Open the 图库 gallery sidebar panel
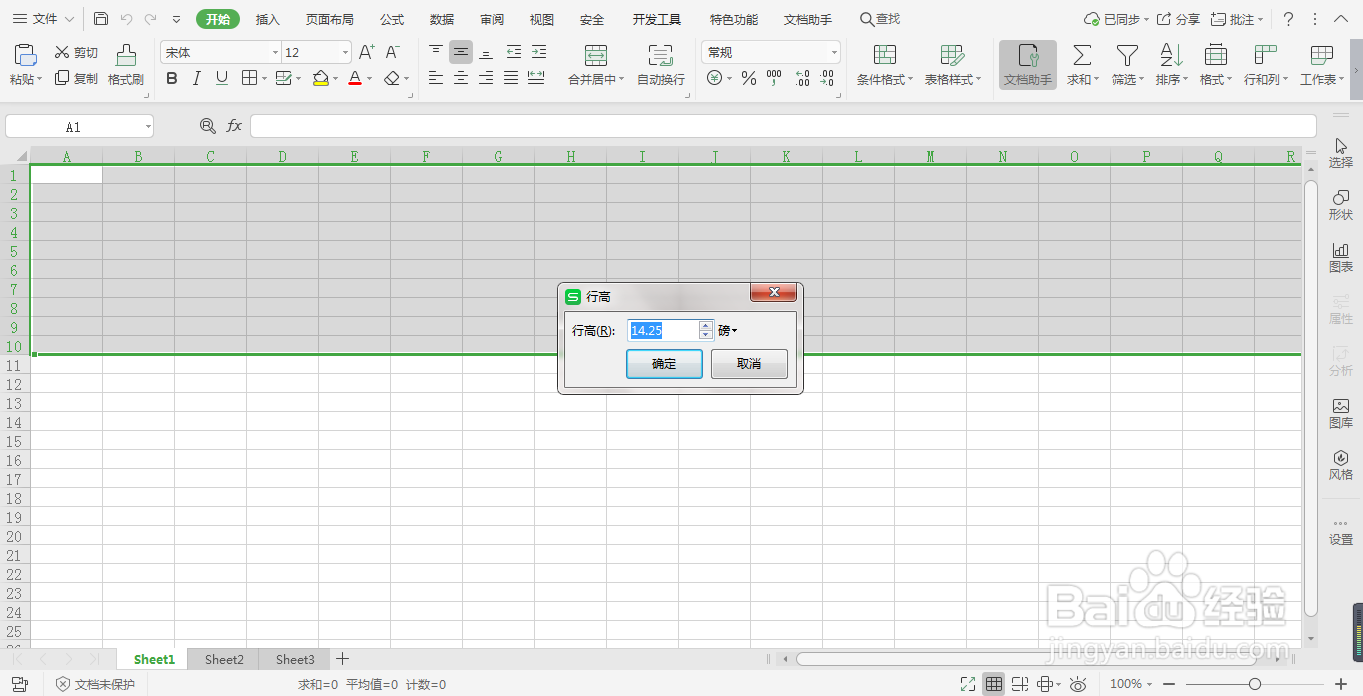This screenshot has width=1363, height=696. [x=1341, y=413]
